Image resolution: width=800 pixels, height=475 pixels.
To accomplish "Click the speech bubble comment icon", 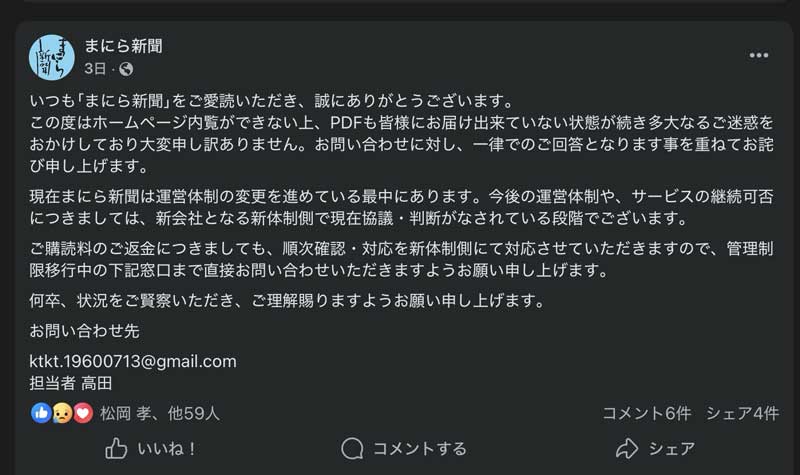I will (351, 448).
